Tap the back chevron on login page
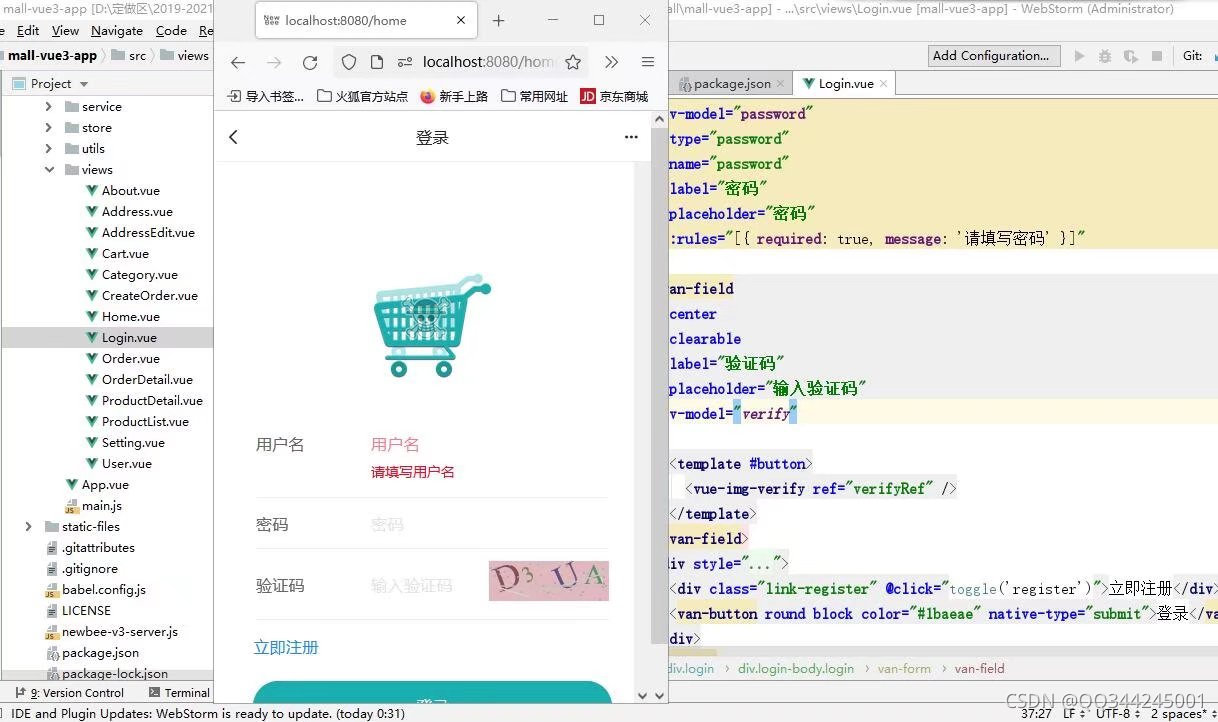This screenshot has height=722, width=1218. point(233,137)
